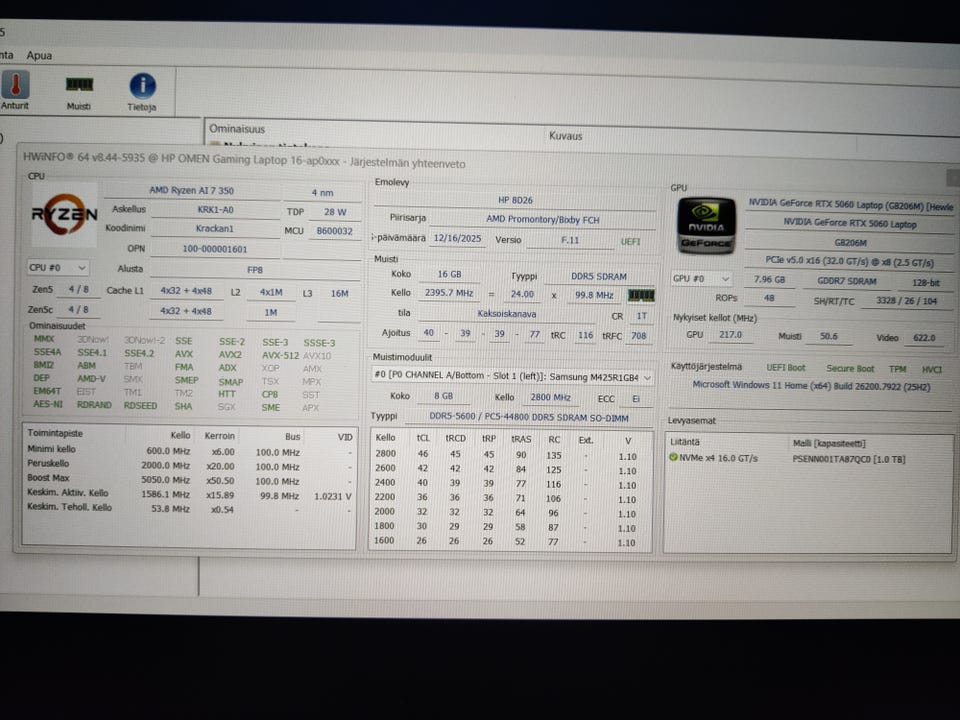The height and width of the screenshot is (720, 960).
Task: Click the DDR5 SDRAM type value
Action: (599, 276)
